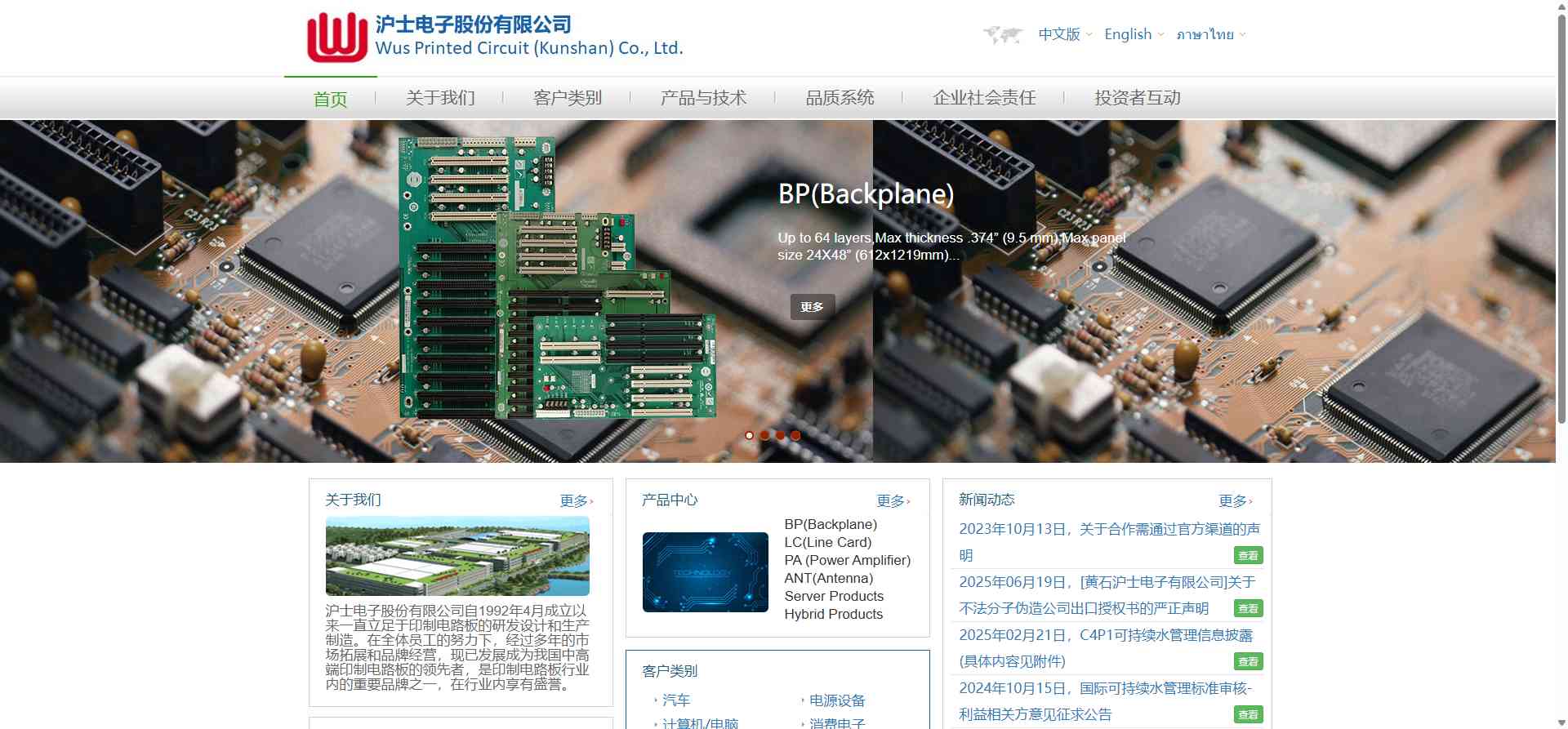Click the 更多 button on the banner
This screenshot has height=729, width=1568.
tap(812, 307)
